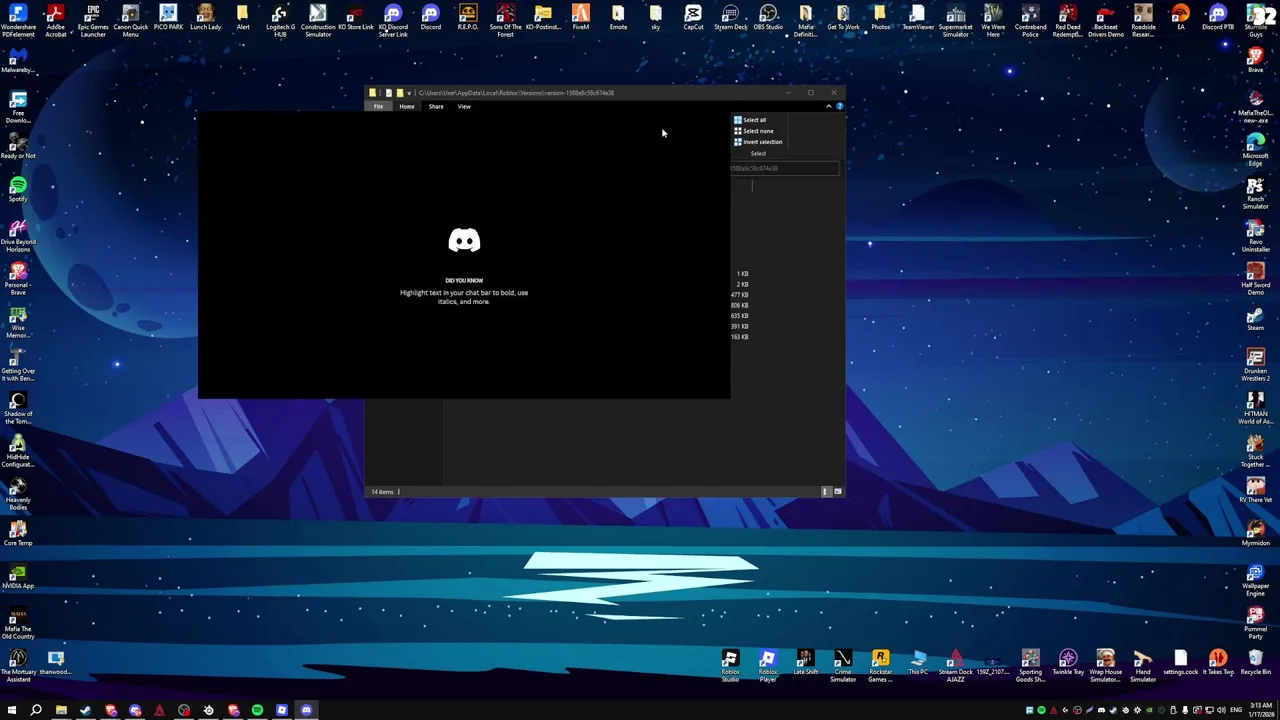Viewport: 1280px width, 720px height.
Task: Launch the CapCut desktop shortcut
Action: (693, 18)
